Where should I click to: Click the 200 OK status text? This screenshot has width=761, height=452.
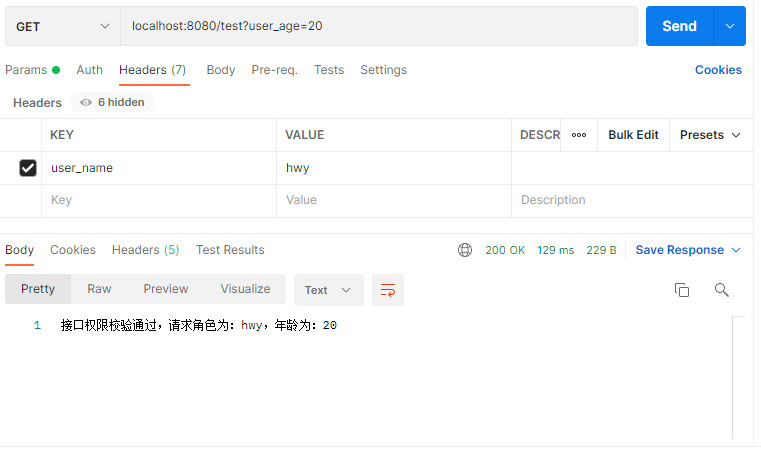pos(505,250)
